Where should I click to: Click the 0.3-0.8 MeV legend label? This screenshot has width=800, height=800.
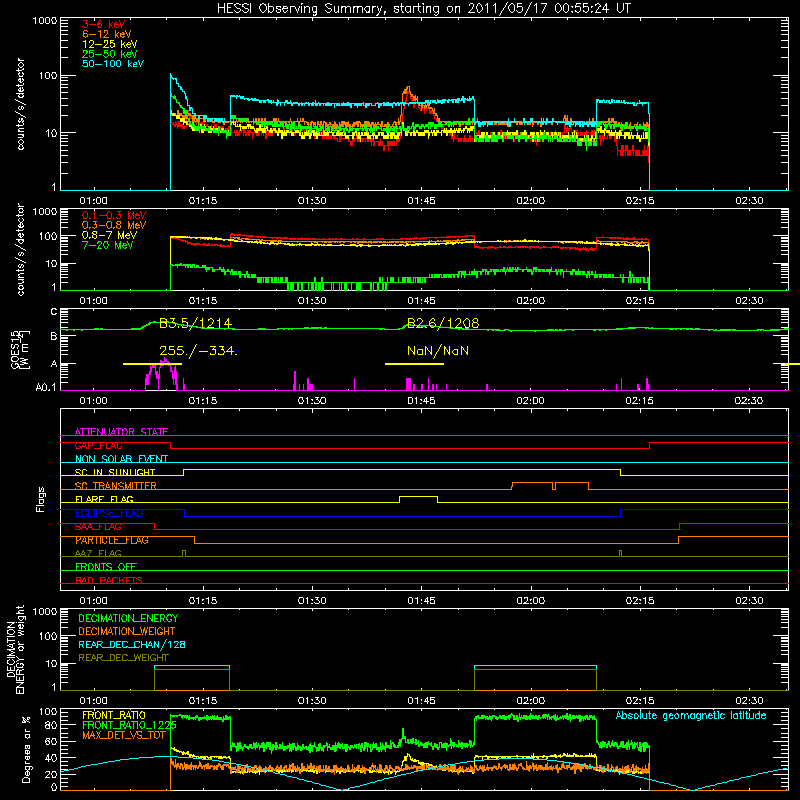tap(114, 226)
